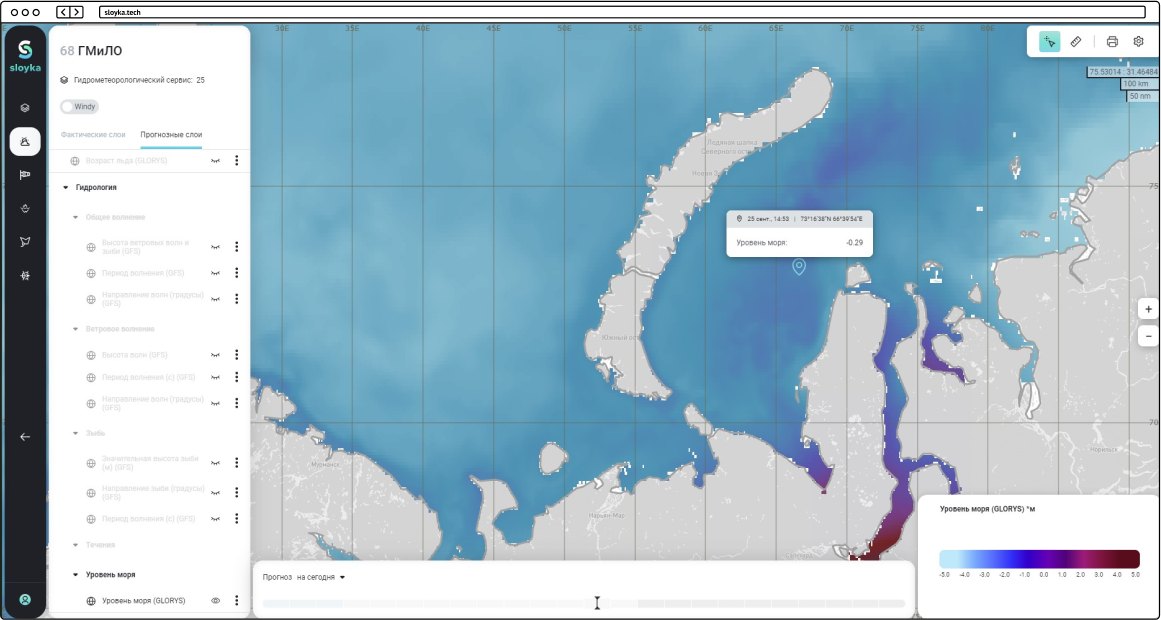The image size is (1161, 620).
Task: Show the Высота волн (GFS) layer
Action: point(215,355)
